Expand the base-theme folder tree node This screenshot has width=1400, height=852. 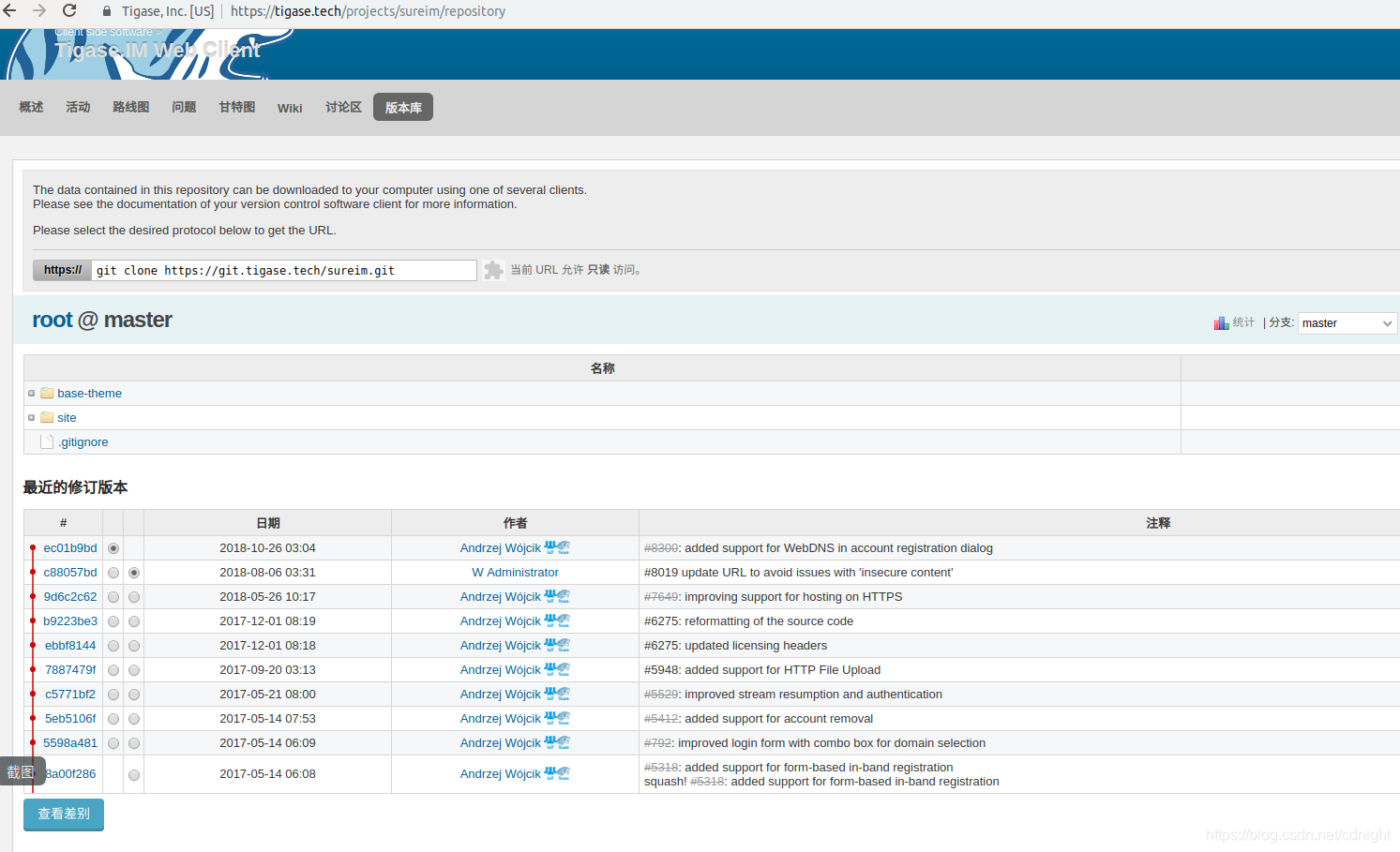(x=31, y=394)
